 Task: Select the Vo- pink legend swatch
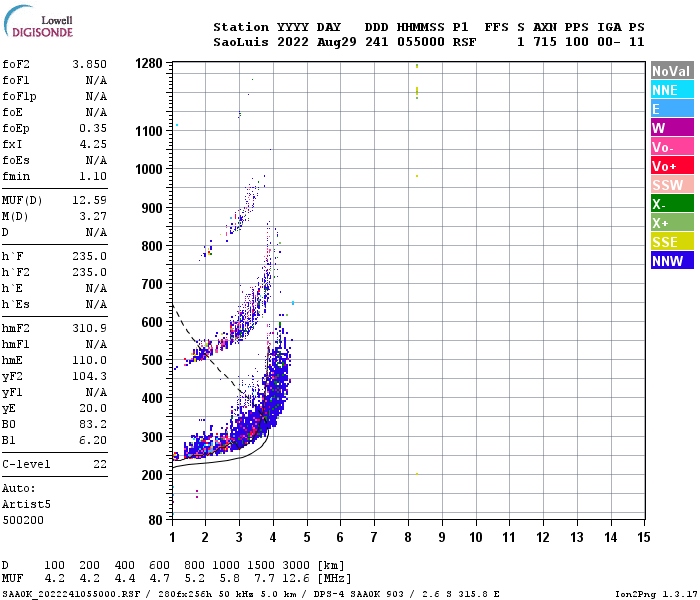coord(672,147)
